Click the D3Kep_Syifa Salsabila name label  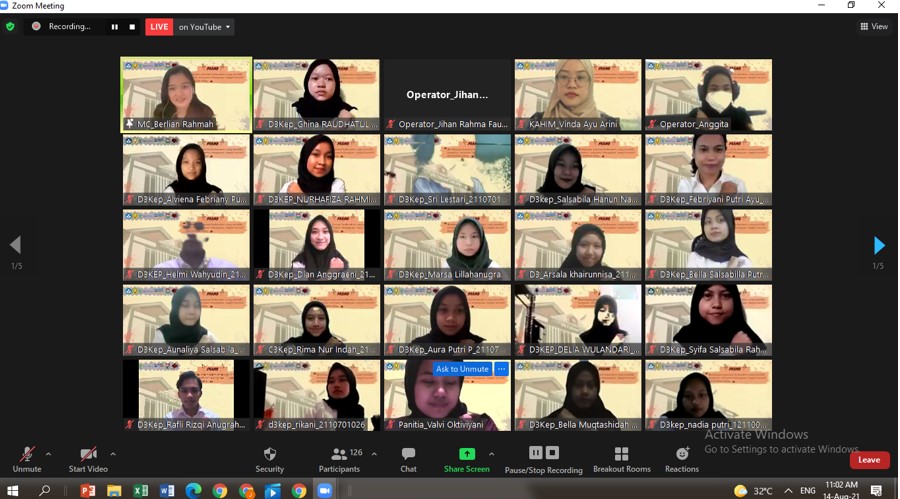713,350
